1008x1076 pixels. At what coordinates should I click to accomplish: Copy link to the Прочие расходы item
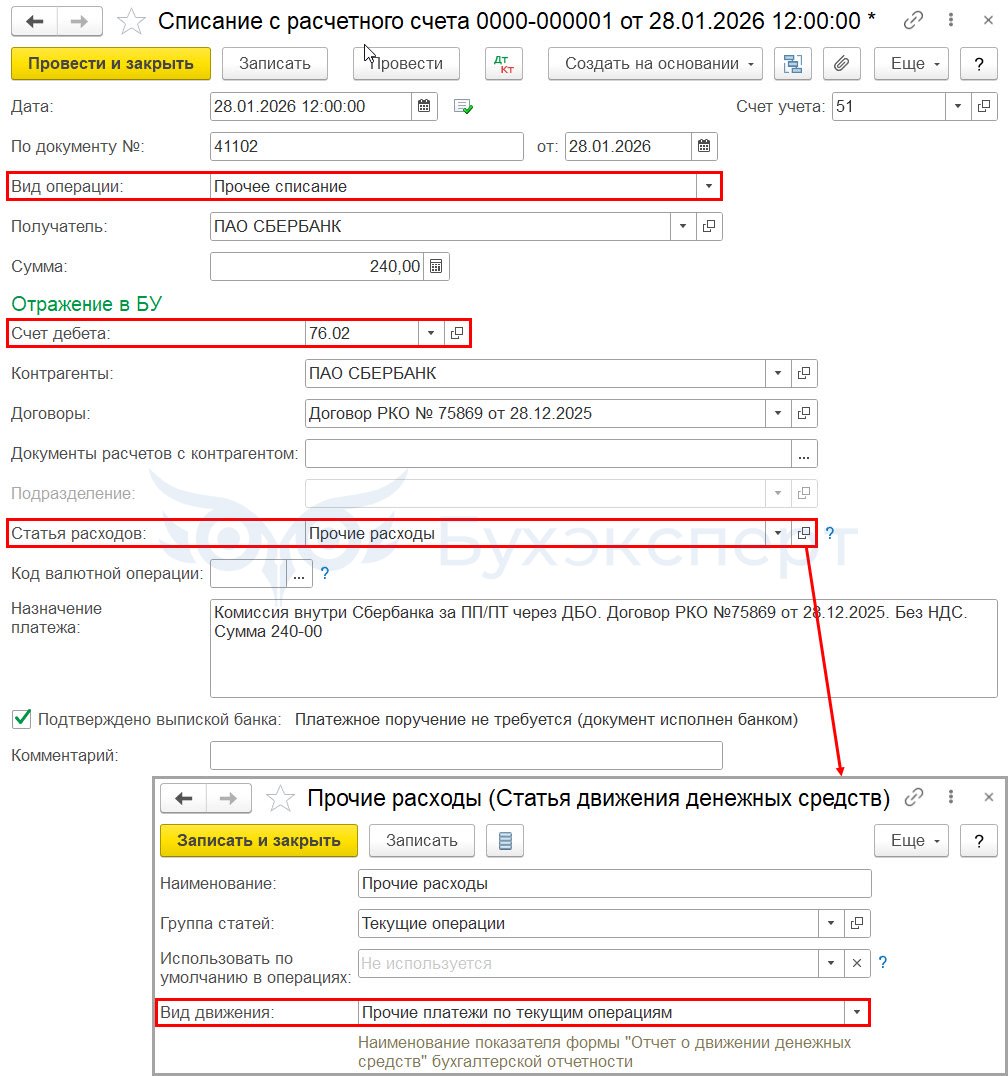pos(913,797)
